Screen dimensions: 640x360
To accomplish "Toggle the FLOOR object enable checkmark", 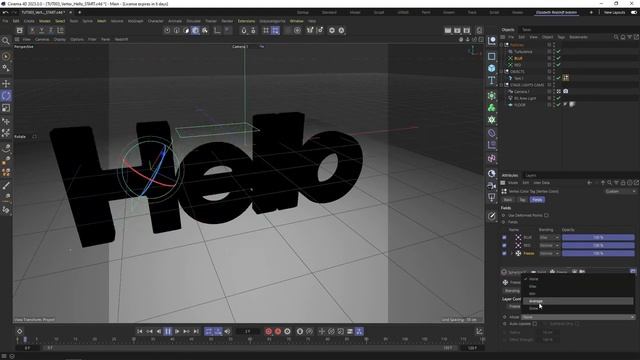I will click(558, 104).
